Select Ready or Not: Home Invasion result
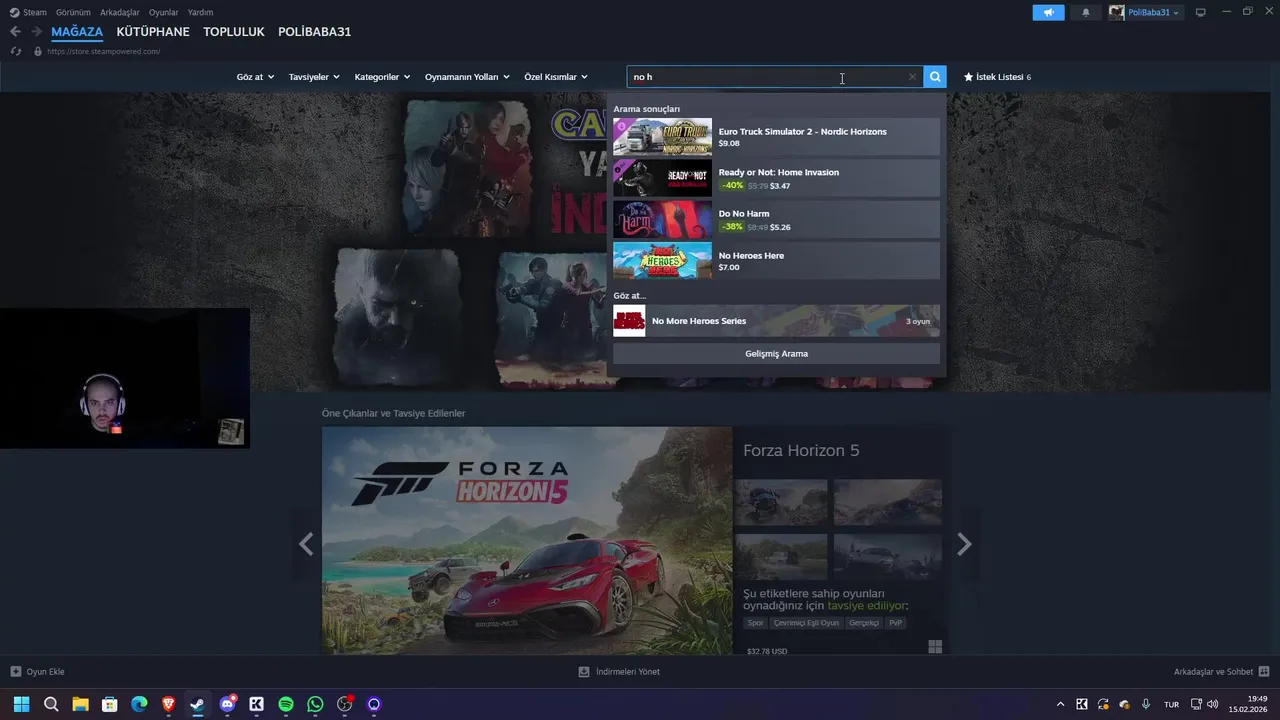This screenshot has height=720, width=1280. (x=776, y=178)
